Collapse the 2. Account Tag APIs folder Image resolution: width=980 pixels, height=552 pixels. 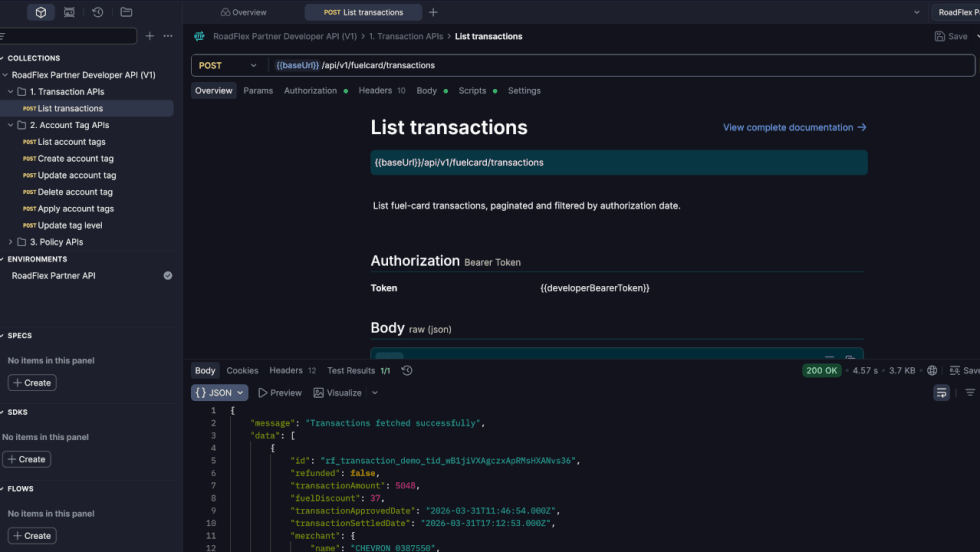[x=11, y=125]
